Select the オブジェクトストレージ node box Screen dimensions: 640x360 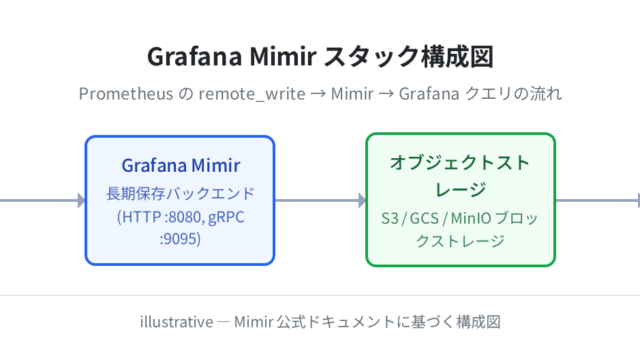[460, 200]
